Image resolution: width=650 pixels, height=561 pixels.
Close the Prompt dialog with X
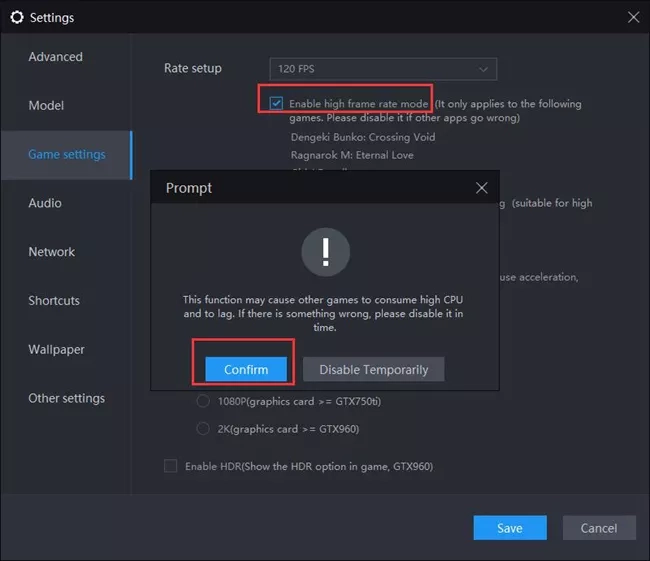point(481,188)
